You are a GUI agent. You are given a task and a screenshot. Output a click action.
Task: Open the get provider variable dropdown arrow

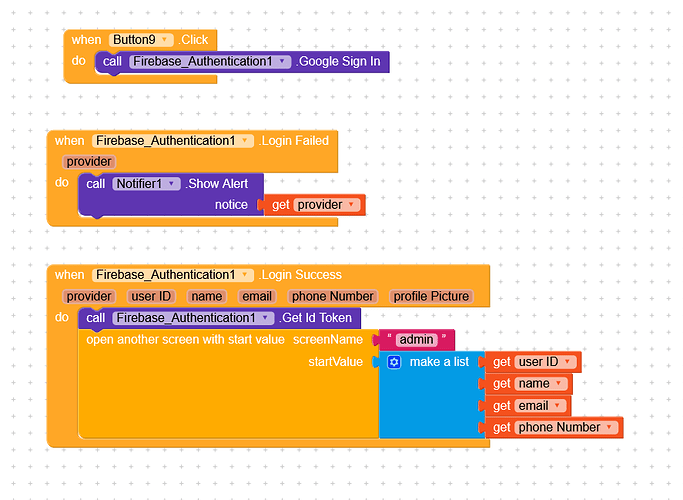(x=351, y=205)
